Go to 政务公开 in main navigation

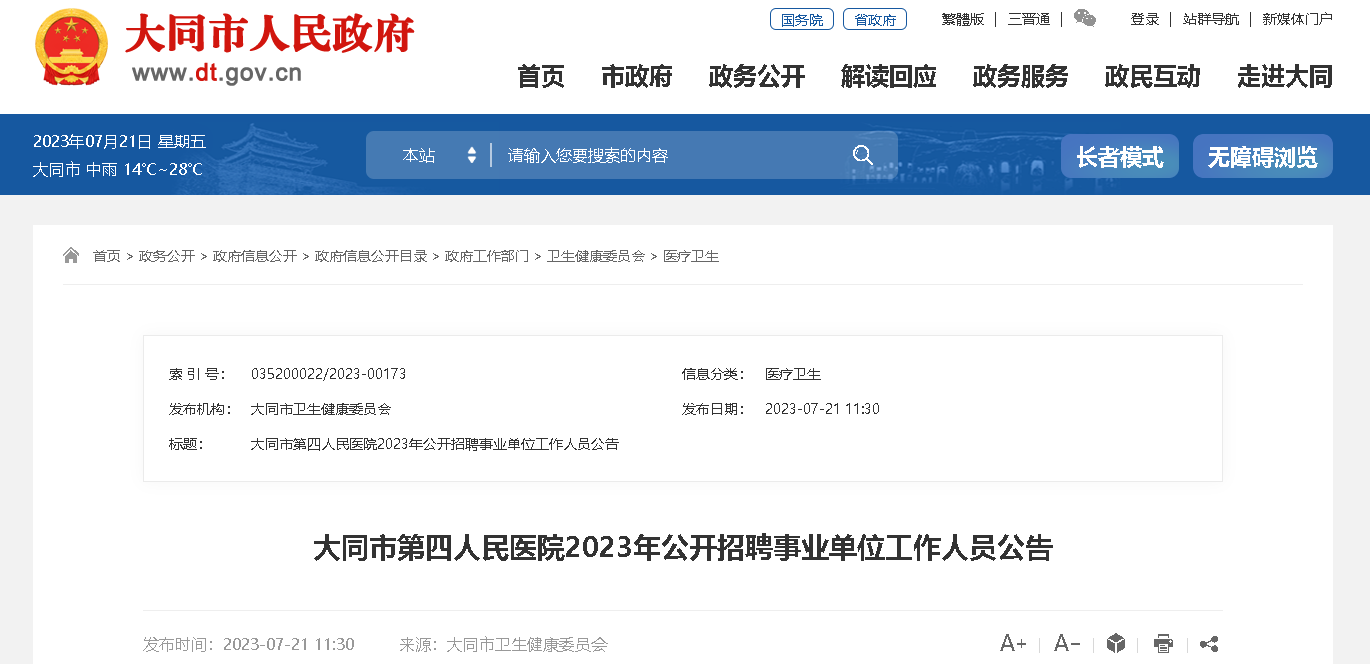756,76
